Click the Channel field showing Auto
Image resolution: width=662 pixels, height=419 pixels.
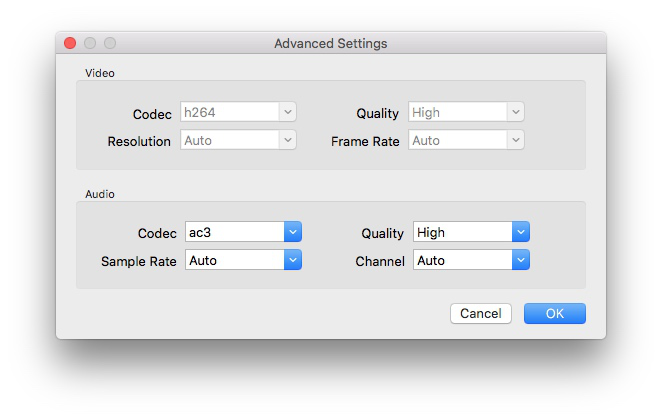[462, 261]
